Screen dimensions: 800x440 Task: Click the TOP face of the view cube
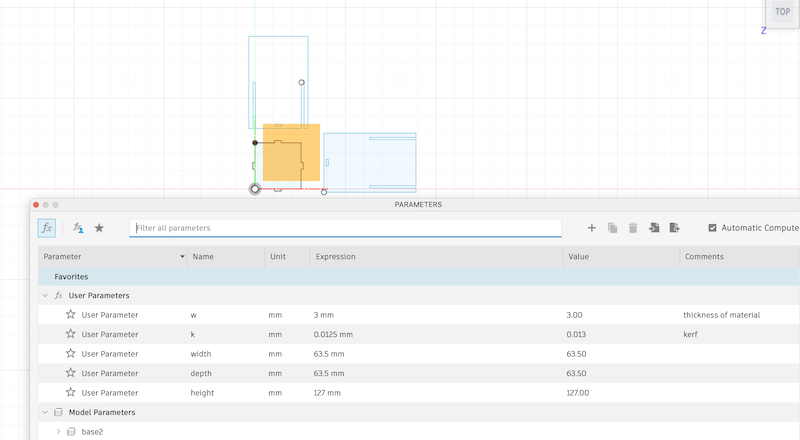coord(782,12)
